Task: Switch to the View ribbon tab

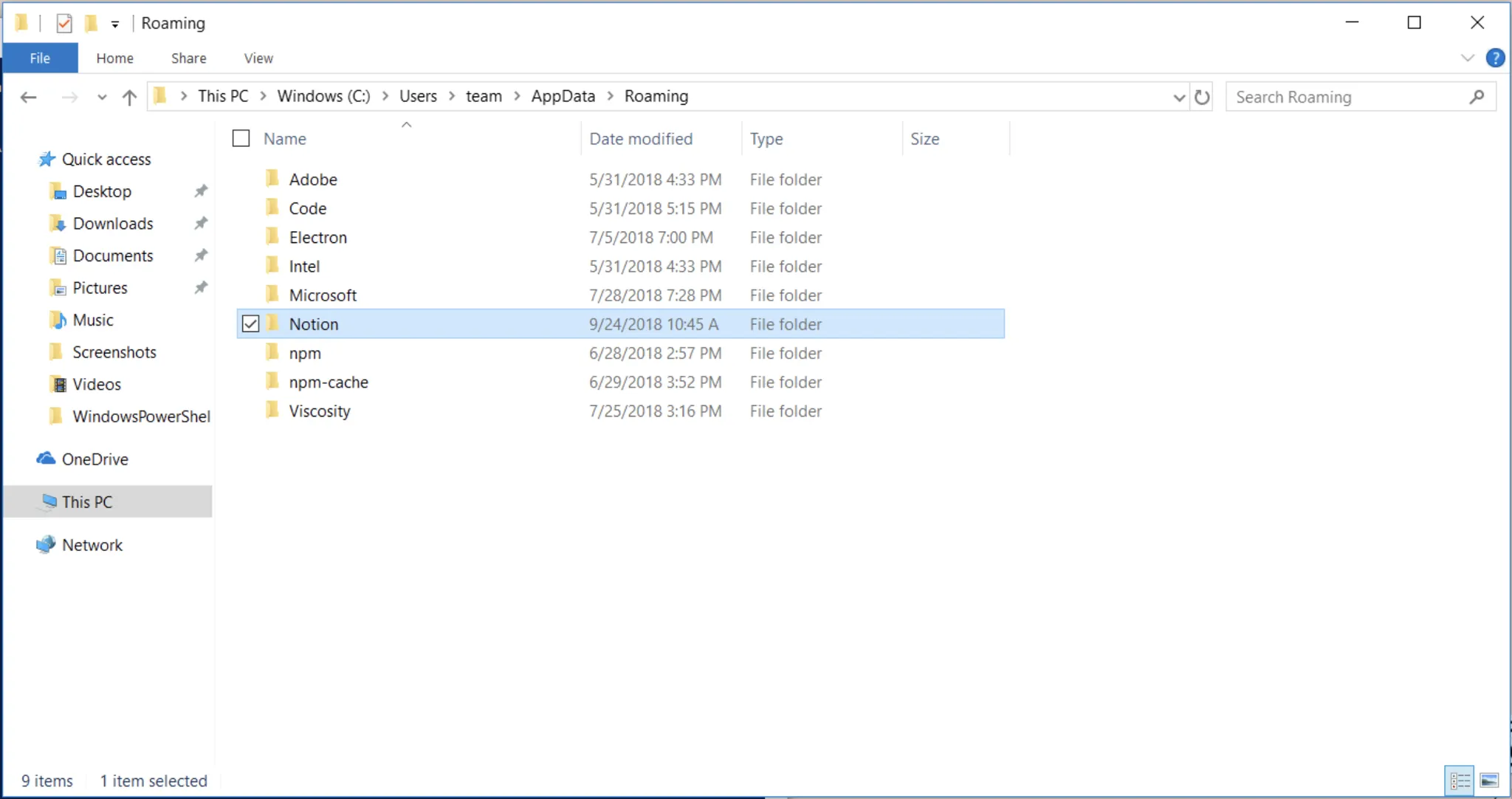Action: (x=258, y=58)
